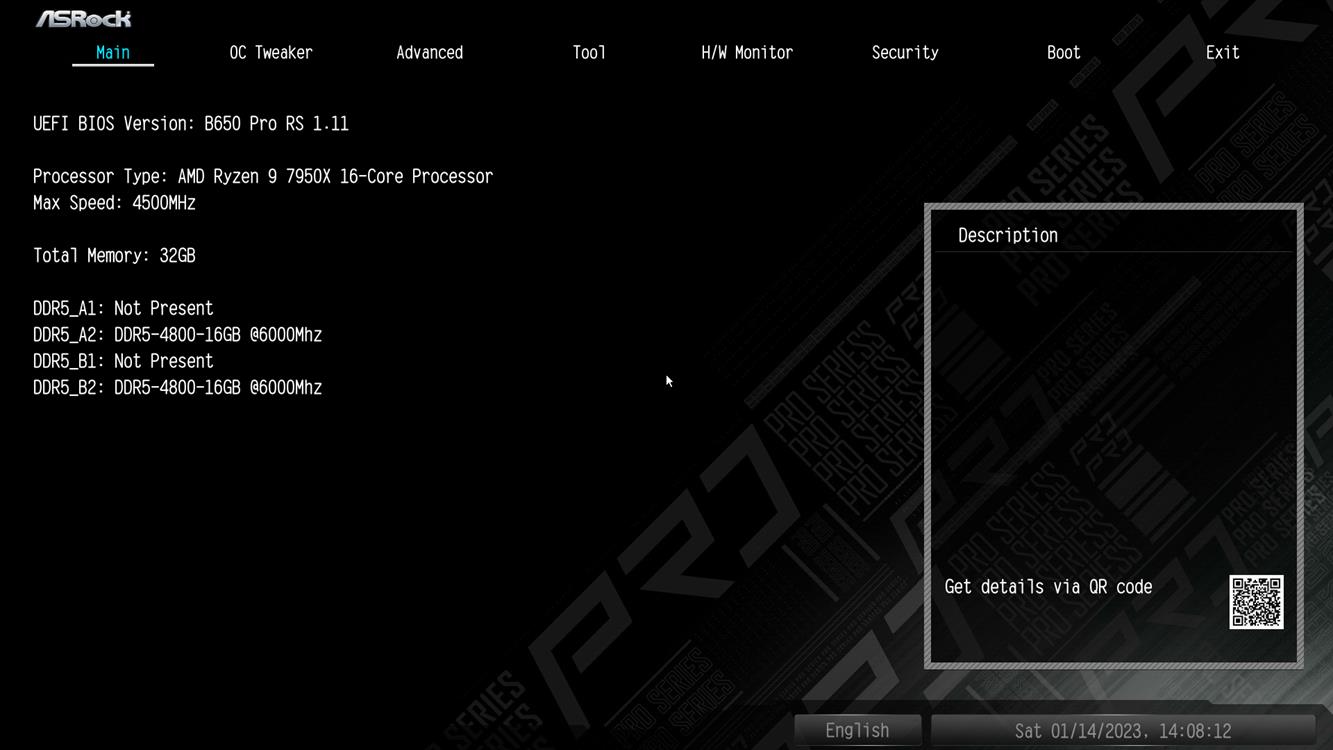1333x750 pixels.
Task: Click the ASRock logo
Action: [83, 19]
